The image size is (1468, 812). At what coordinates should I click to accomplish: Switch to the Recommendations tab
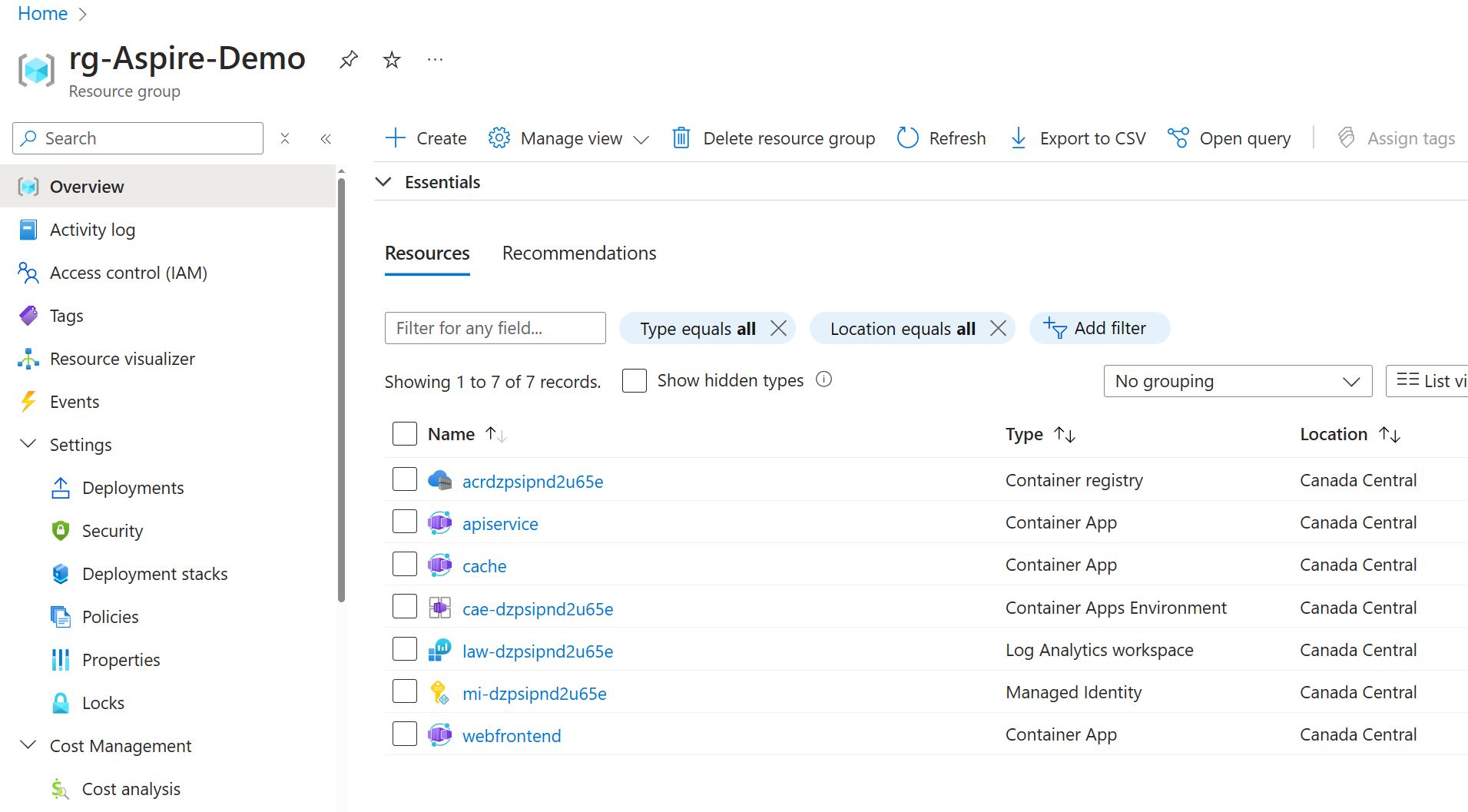click(x=579, y=254)
